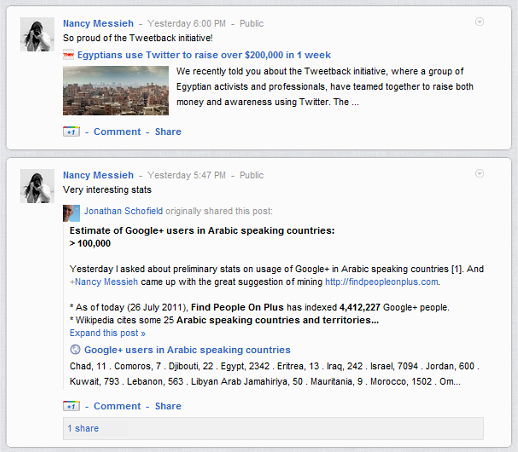
Task: Click +1 button on stats post
Action: click(x=71, y=406)
